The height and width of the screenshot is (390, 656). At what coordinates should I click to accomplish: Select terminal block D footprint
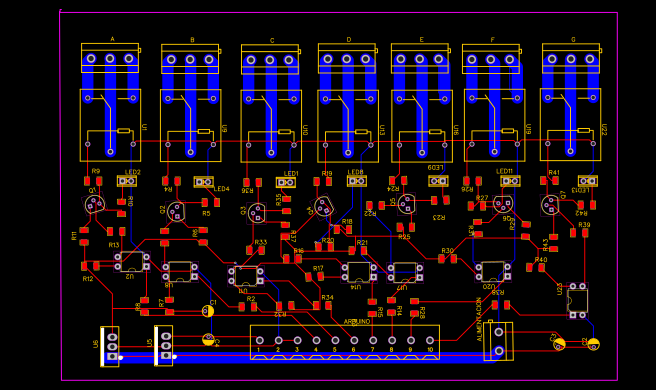pos(347,59)
